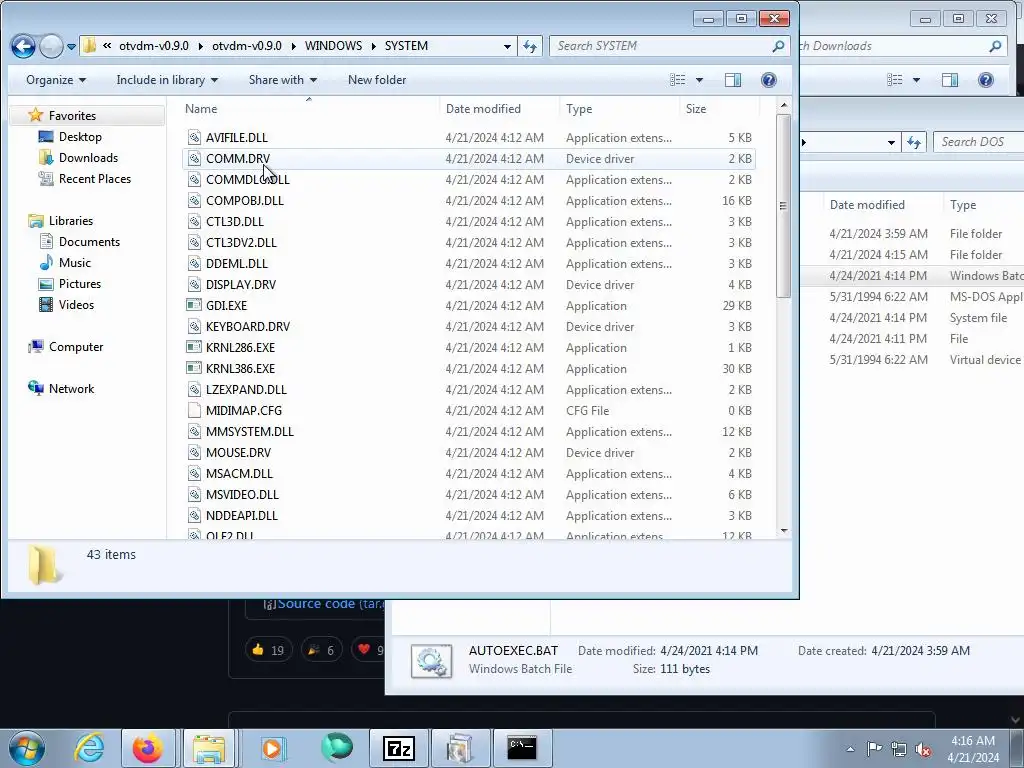Select the GDI.EXE application icon
The width and height of the screenshot is (1024, 768).
[x=194, y=306]
